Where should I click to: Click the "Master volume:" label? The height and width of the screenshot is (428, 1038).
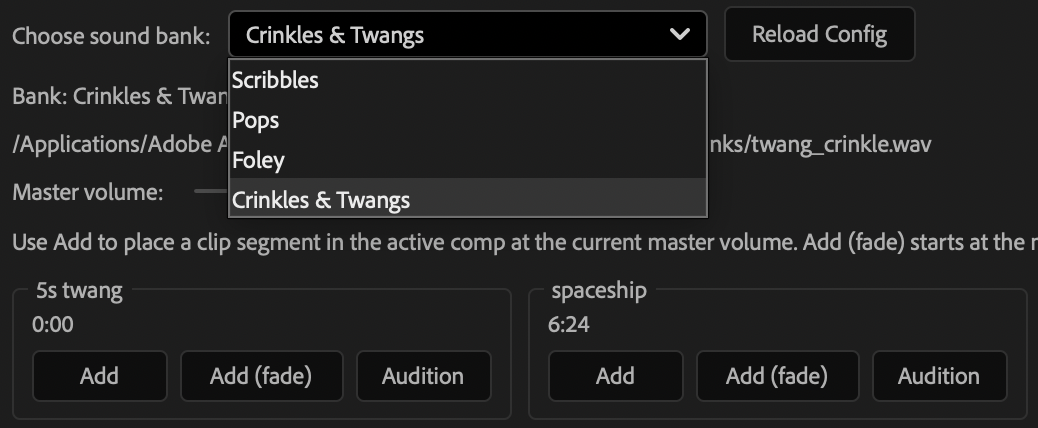click(x=88, y=192)
